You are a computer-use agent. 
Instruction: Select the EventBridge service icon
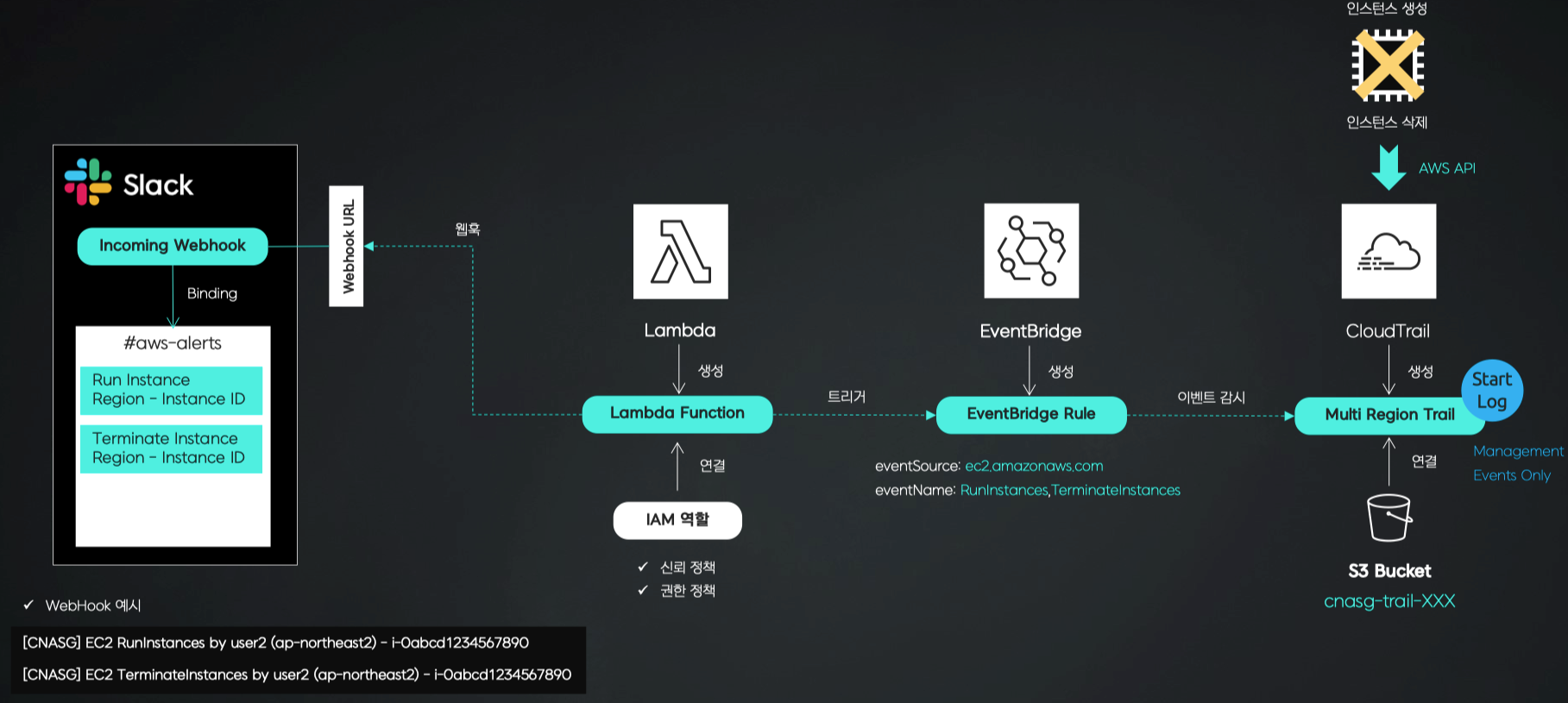click(x=1031, y=251)
